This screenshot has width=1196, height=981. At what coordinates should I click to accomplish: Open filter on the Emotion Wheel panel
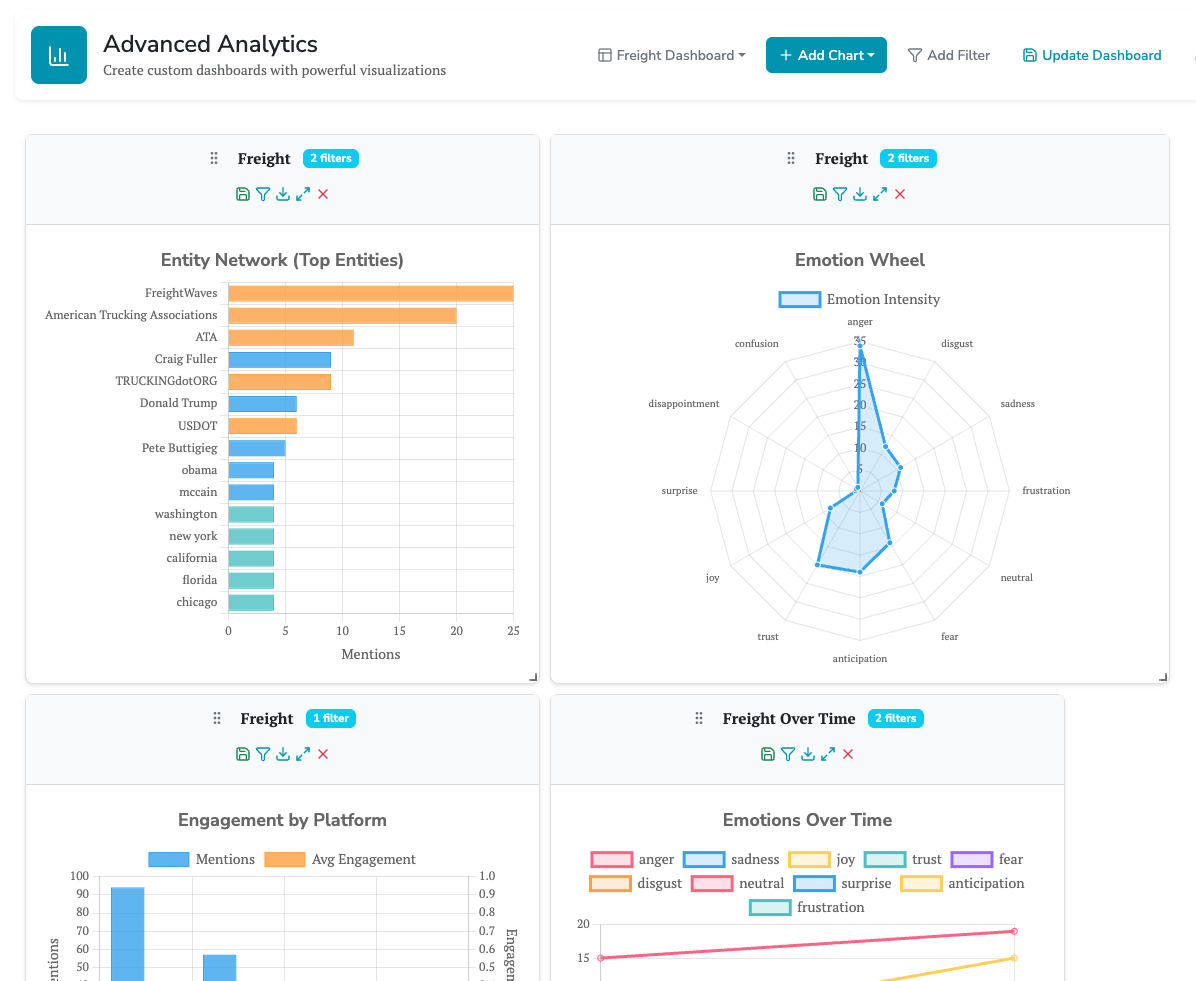tap(840, 194)
